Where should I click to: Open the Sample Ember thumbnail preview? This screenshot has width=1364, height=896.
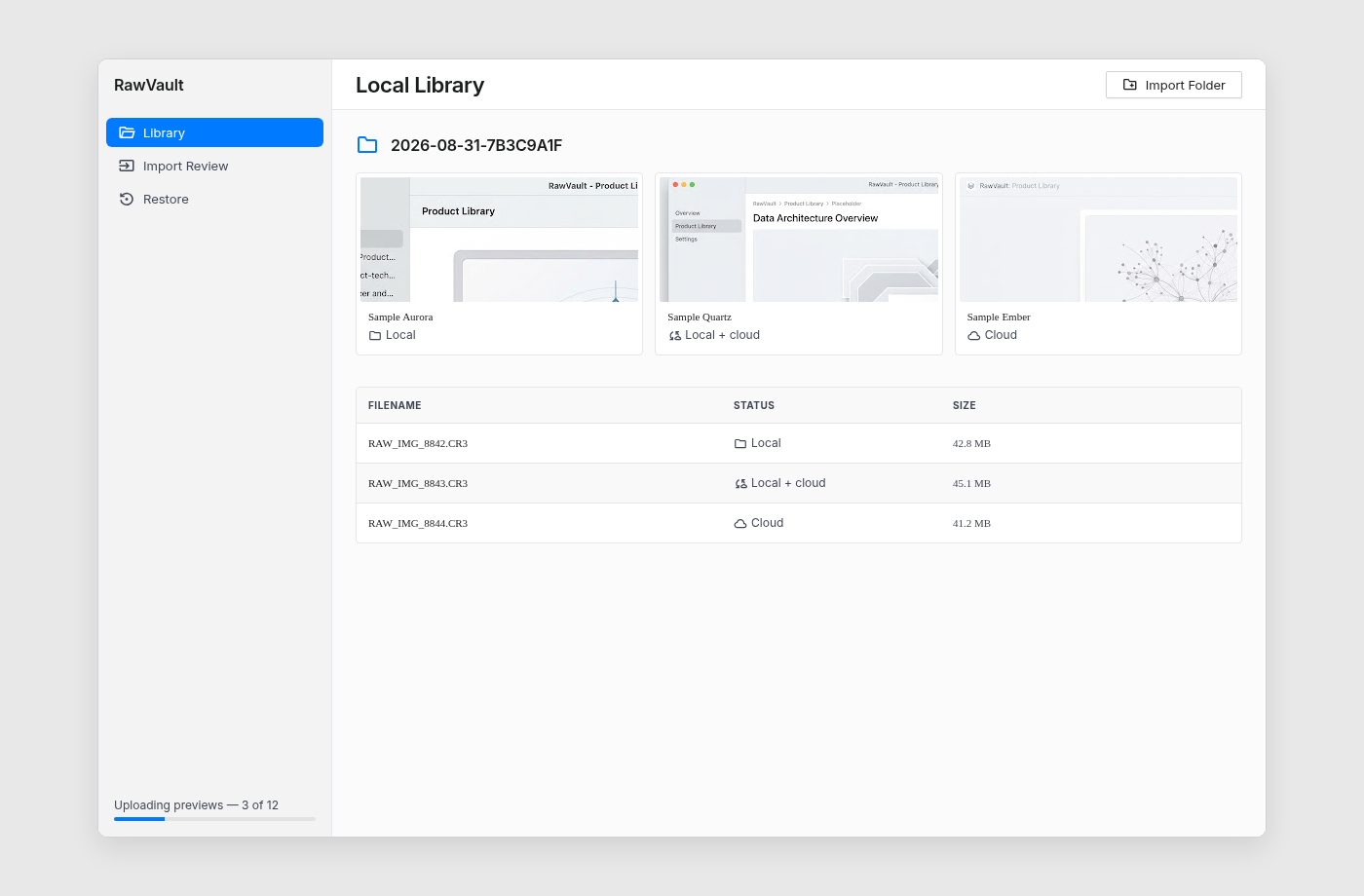1098,240
